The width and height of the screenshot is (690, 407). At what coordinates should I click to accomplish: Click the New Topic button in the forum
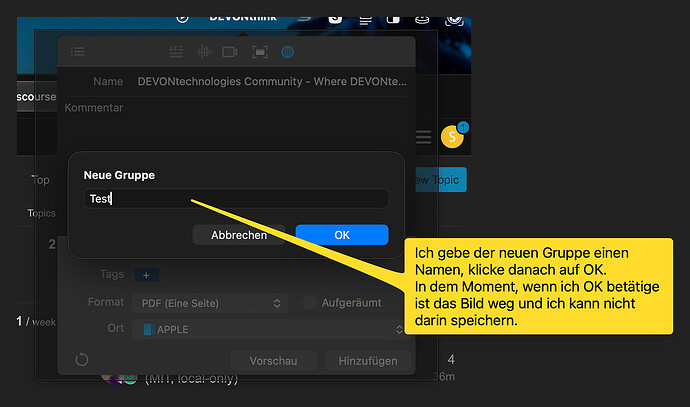point(441,180)
